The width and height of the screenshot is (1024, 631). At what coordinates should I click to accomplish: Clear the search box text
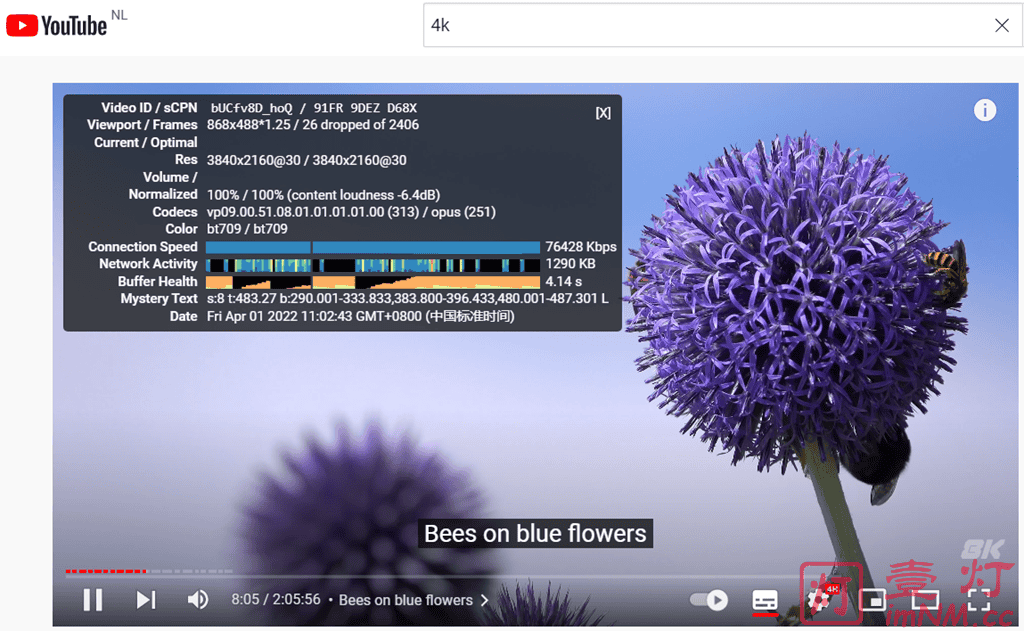point(1001,25)
